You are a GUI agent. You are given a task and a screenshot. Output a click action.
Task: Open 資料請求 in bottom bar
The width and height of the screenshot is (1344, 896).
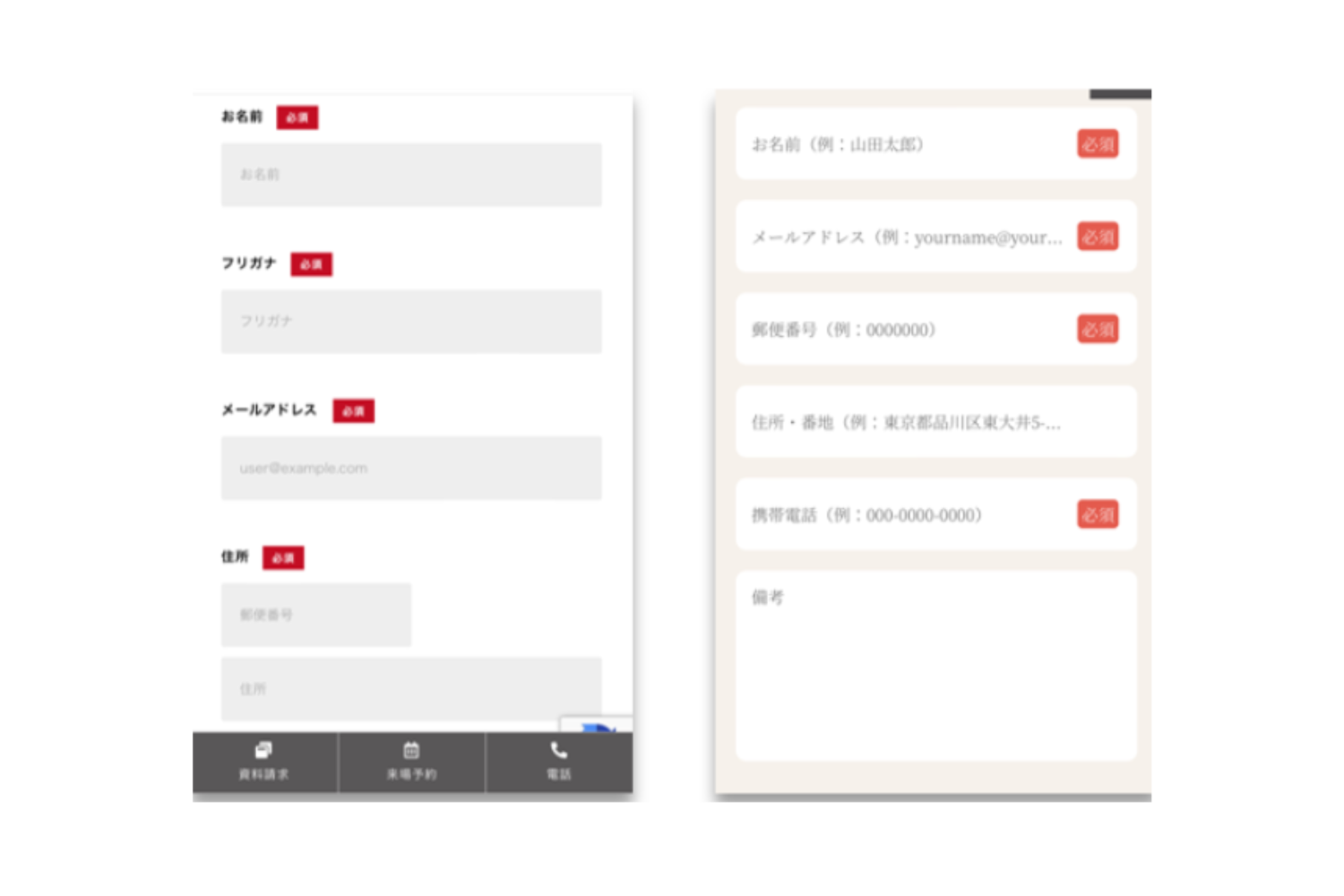coord(264,762)
